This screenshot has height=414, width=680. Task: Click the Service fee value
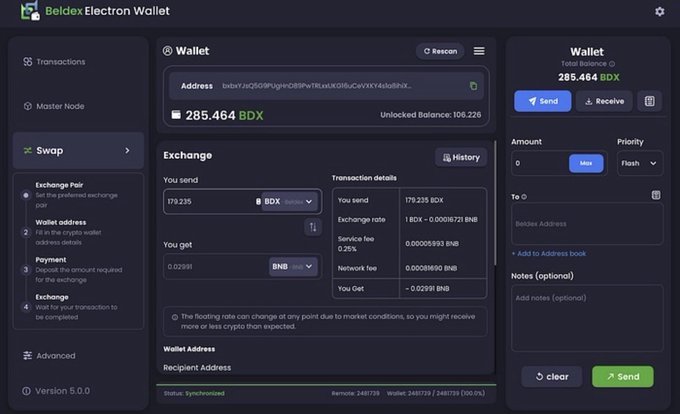(431, 244)
